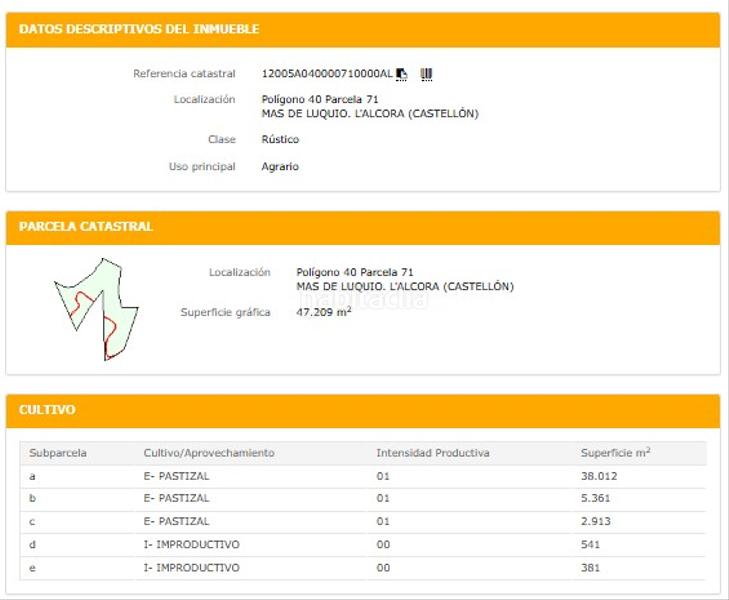Click the Cultivo section header
Viewport: 729px width, 600px height.
pyautogui.click(x=47, y=410)
